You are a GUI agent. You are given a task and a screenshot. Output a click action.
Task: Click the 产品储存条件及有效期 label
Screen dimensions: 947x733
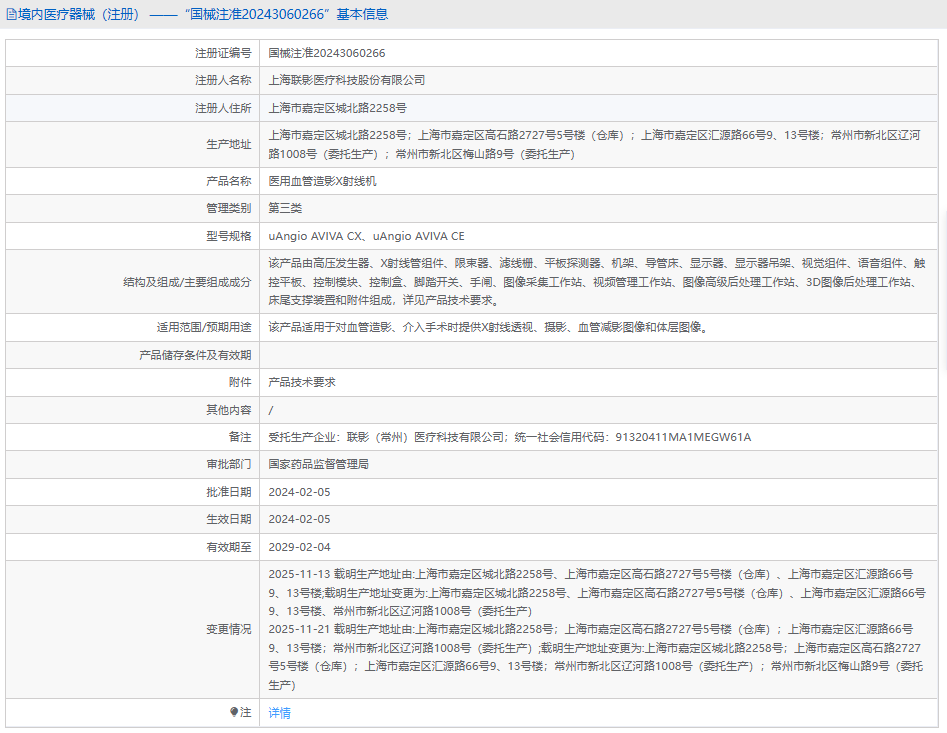click(x=195, y=355)
